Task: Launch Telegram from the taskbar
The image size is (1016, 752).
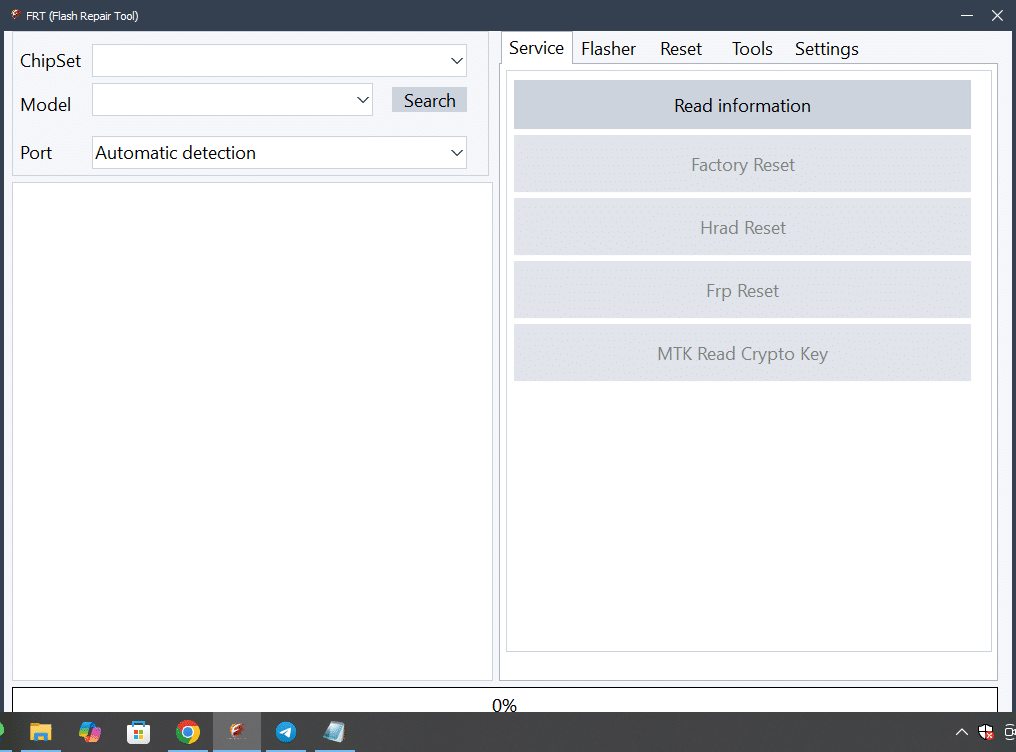Action: pyautogui.click(x=286, y=732)
